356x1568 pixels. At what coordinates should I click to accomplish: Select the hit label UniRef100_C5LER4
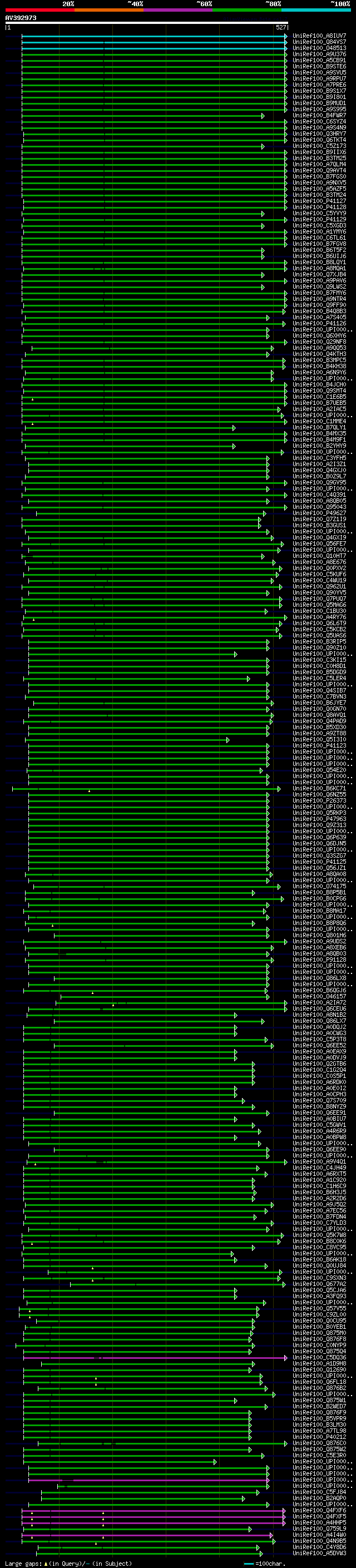(319, 678)
